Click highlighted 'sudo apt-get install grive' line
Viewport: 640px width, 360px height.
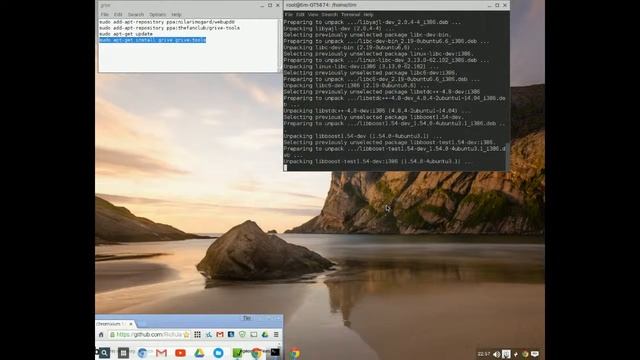click(x=152, y=40)
